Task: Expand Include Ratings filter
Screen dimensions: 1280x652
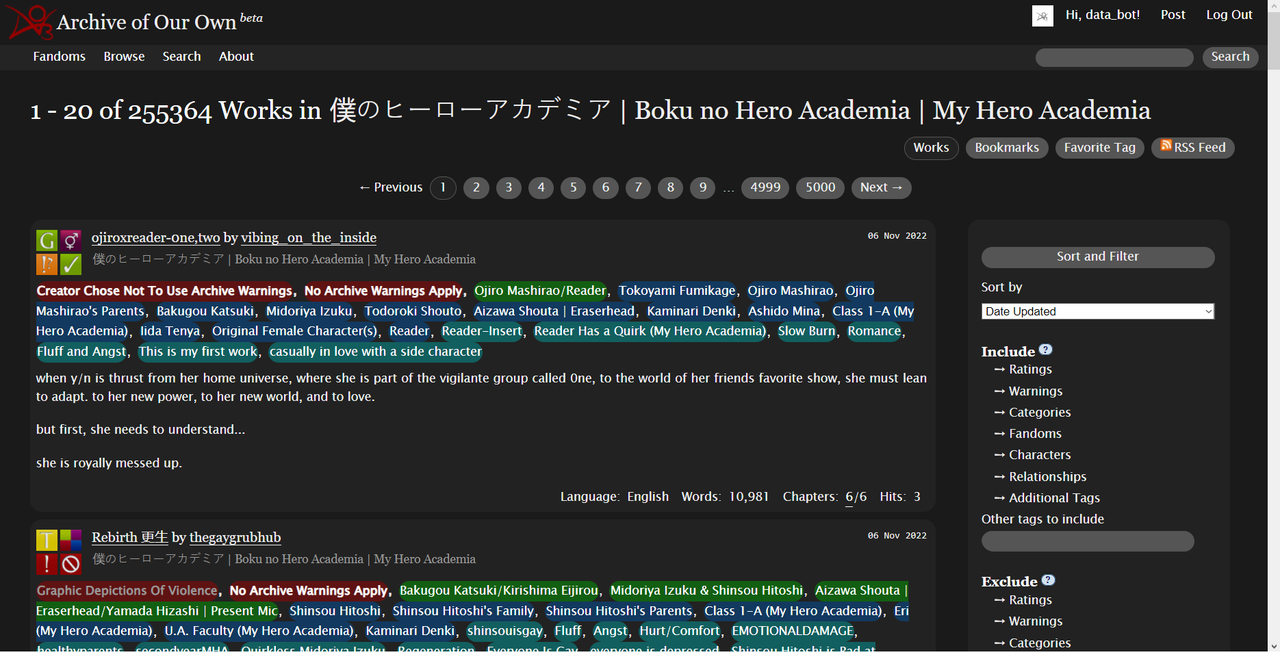Action: pyautogui.click(x=1023, y=369)
